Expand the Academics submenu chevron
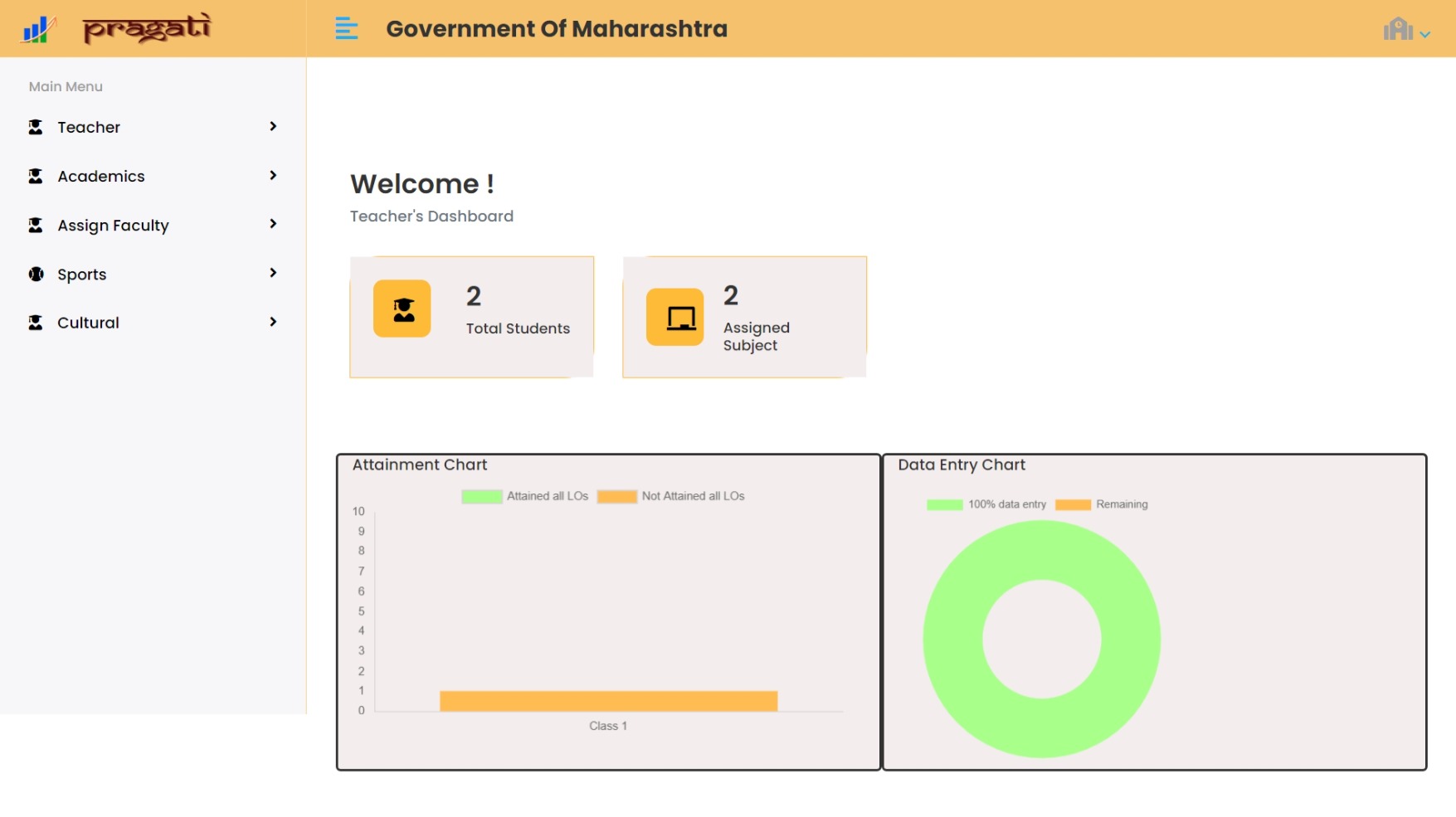 [273, 175]
